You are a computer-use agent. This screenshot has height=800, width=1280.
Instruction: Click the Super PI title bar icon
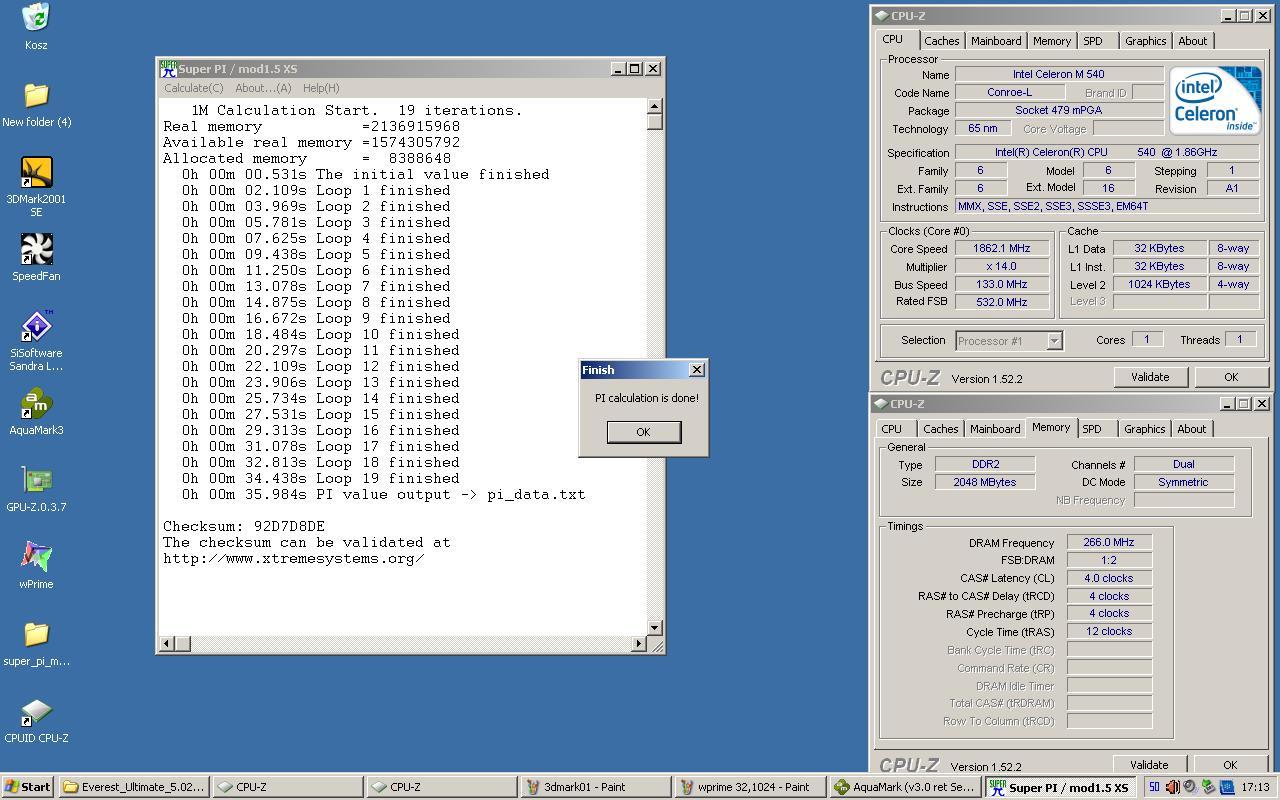(168, 68)
